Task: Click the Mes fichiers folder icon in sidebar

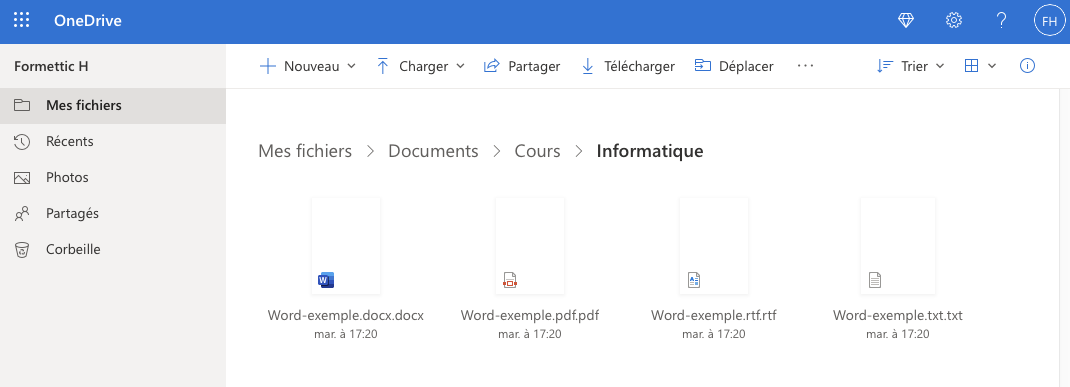Action: (x=23, y=105)
